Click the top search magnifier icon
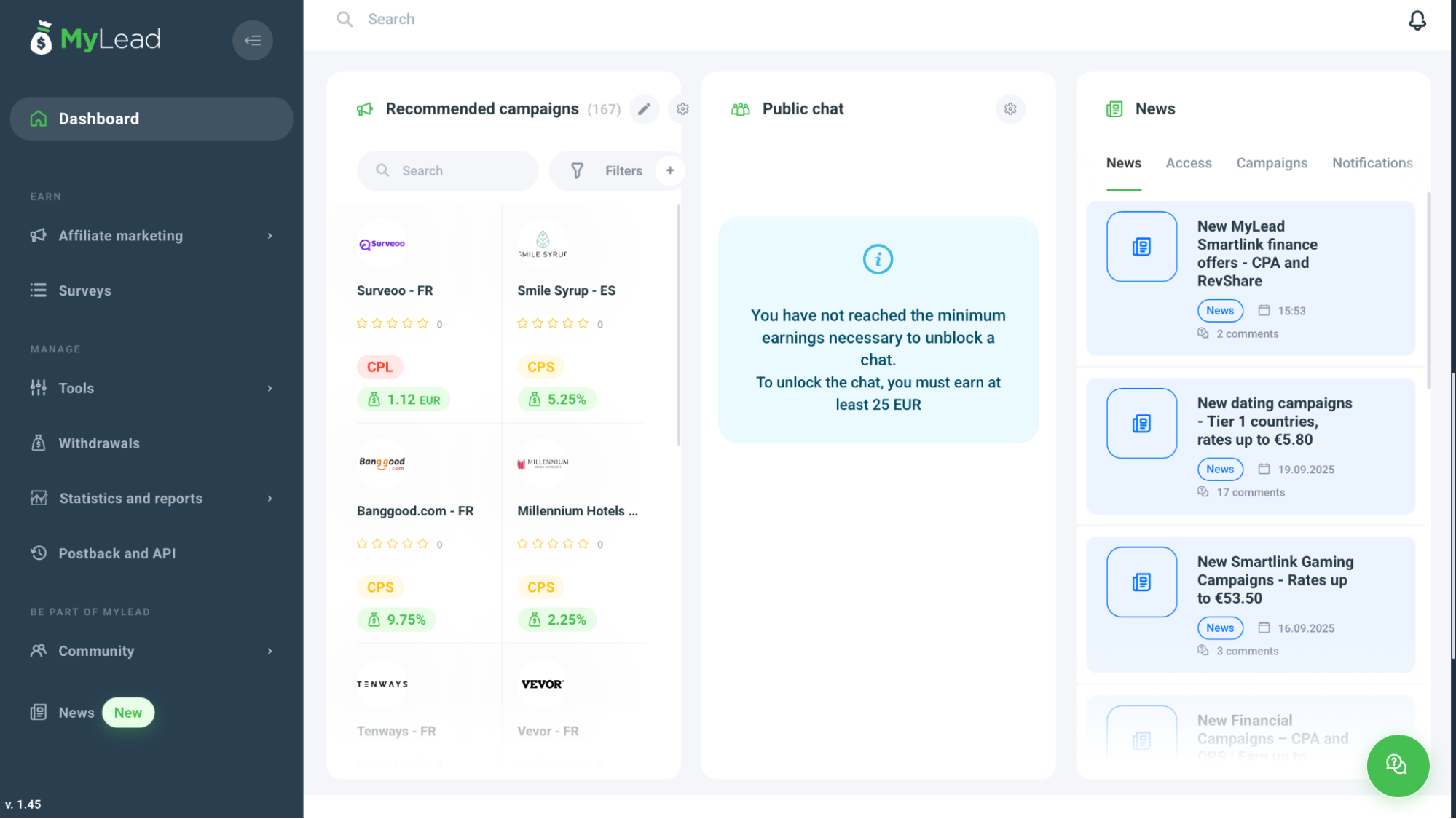The width and height of the screenshot is (1456, 819). point(345,20)
